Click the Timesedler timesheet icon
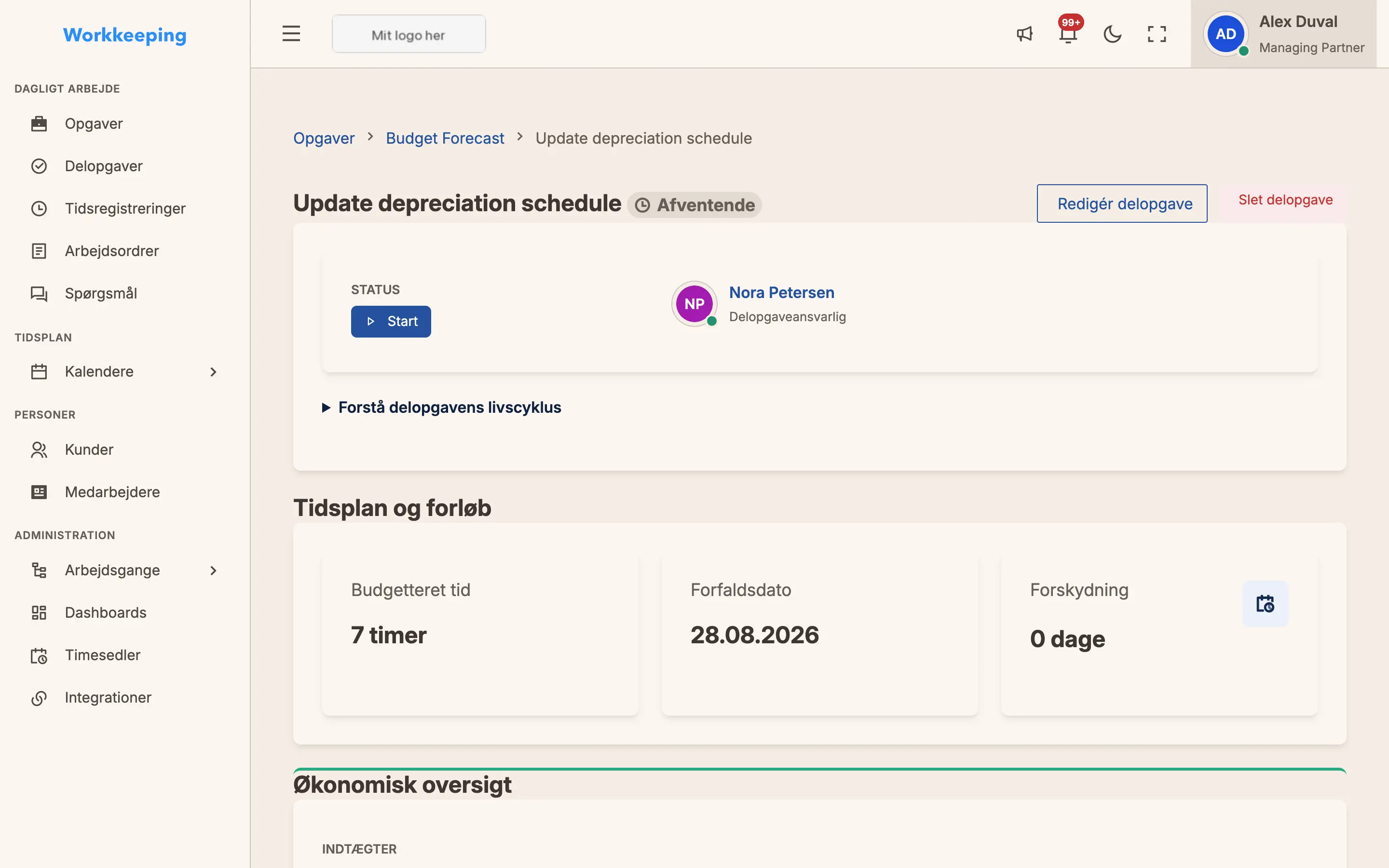This screenshot has width=1389, height=868. 39,656
